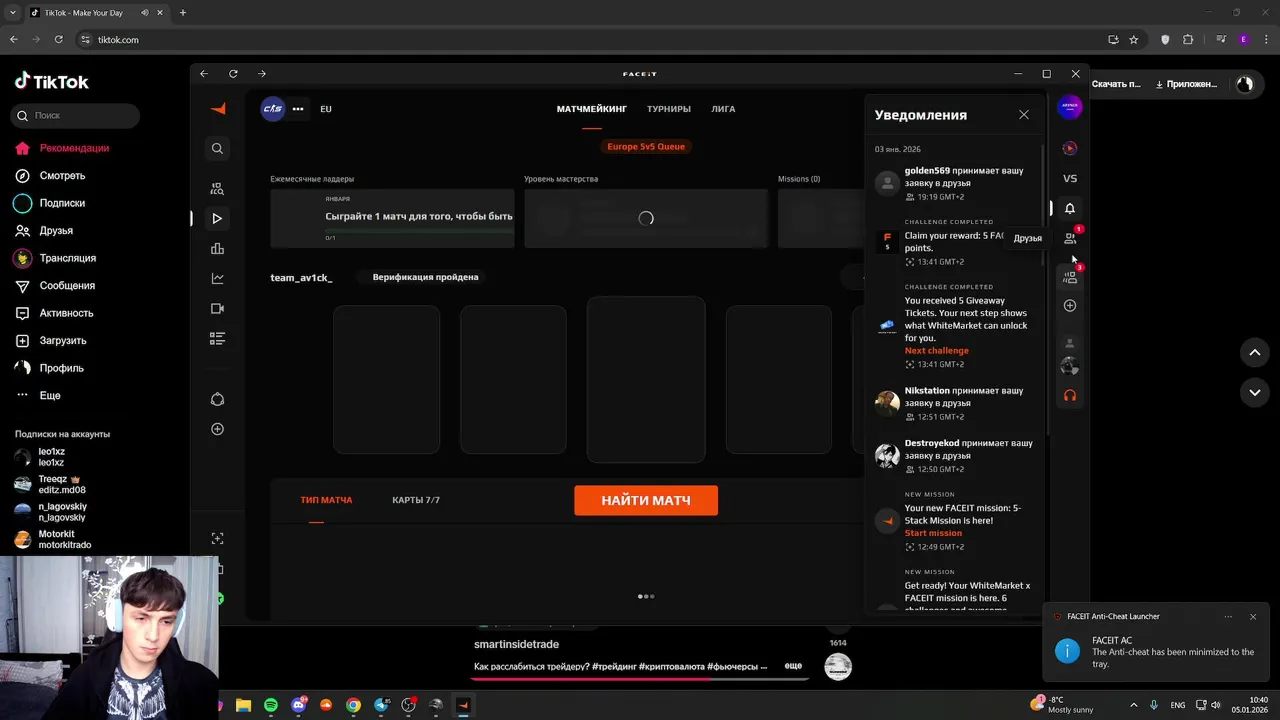This screenshot has height=720, width=1280.
Task: Open golden569 friend notification
Action: (x=954, y=183)
